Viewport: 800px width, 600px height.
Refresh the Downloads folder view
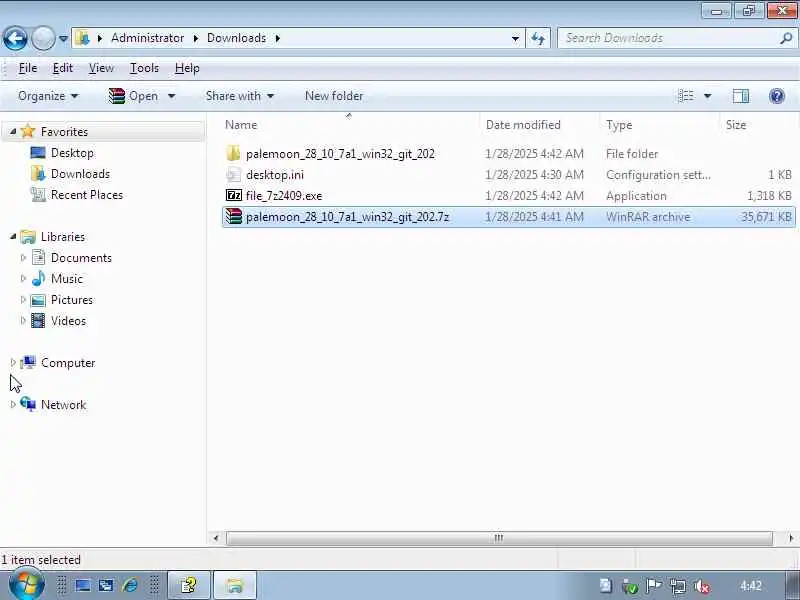[538, 39]
